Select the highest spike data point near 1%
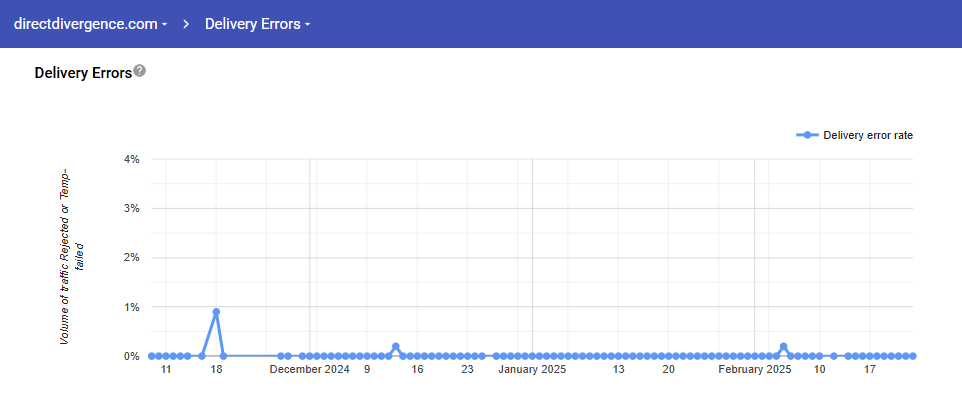The width and height of the screenshot is (962, 404). click(216, 312)
